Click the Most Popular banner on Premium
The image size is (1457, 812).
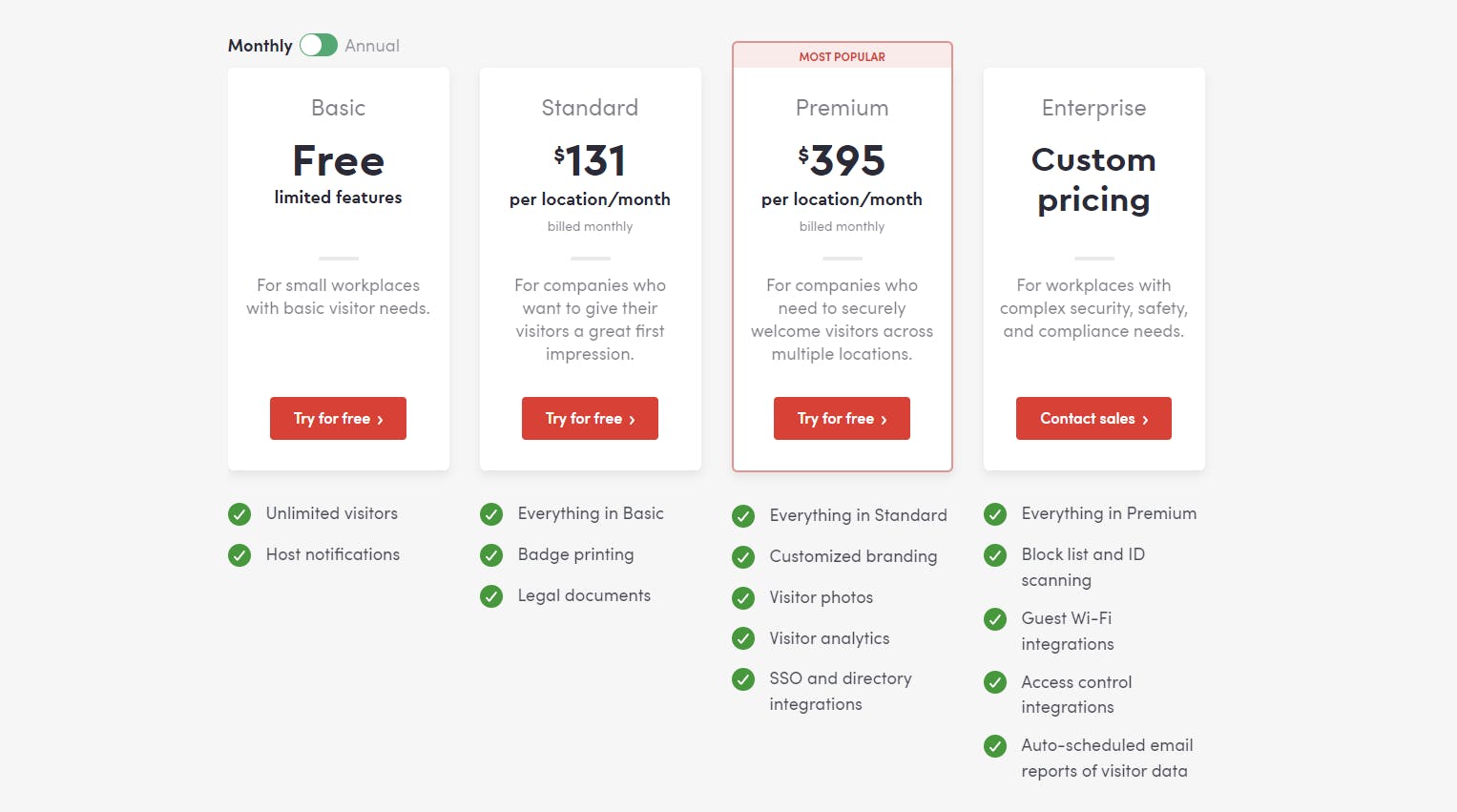coord(842,56)
